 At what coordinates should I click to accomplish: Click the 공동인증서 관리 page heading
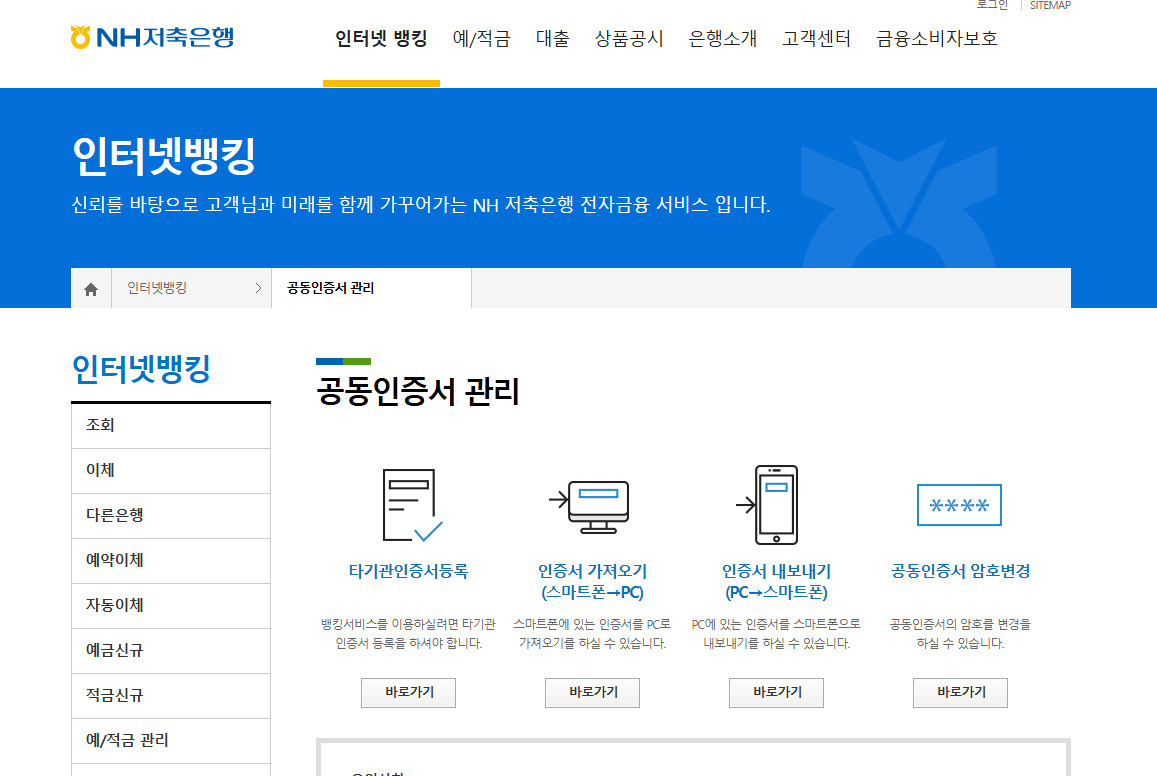coord(418,392)
